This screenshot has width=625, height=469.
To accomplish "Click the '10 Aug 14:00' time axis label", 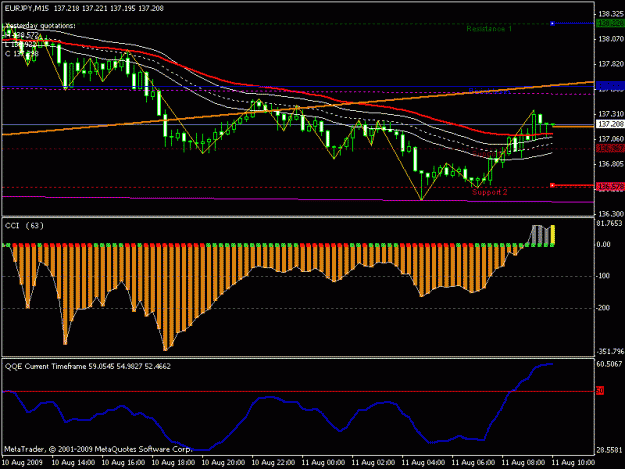I will click(73, 463).
